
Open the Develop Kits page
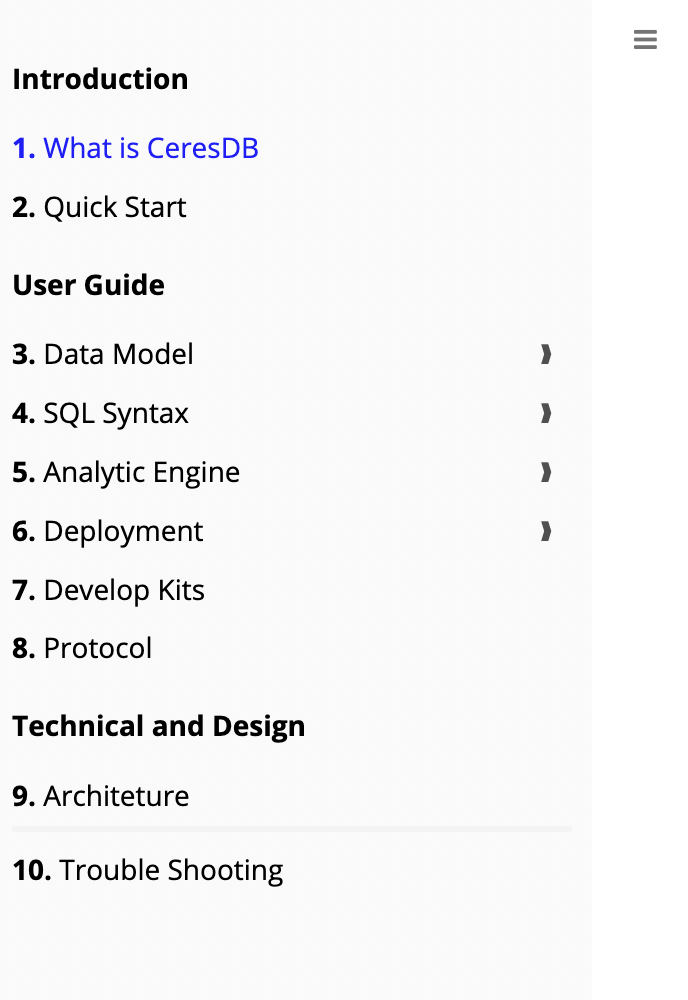[x=108, y=591]
